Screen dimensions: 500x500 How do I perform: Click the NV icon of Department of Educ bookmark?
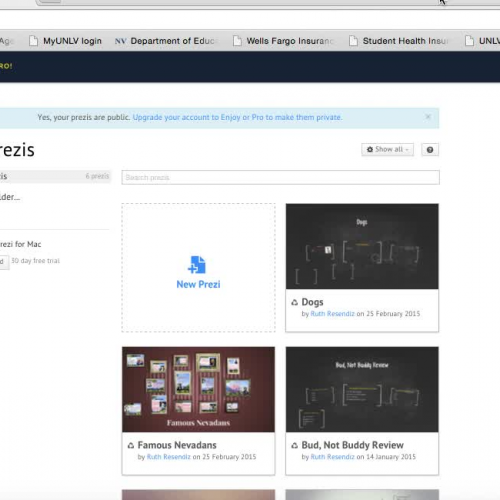[120, 41]
